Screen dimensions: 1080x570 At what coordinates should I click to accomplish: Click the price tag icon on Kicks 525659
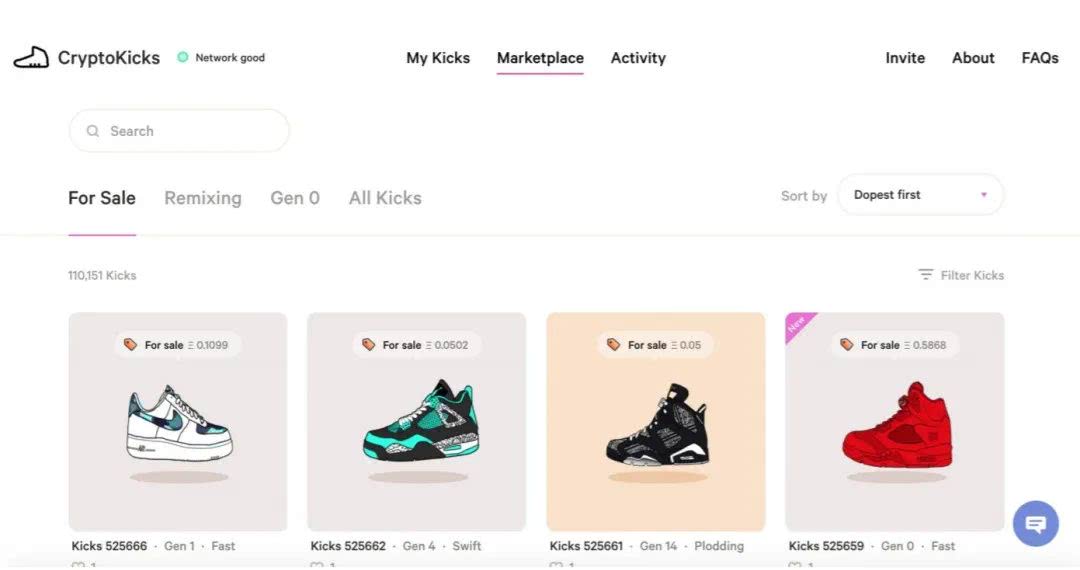point(847,345)
